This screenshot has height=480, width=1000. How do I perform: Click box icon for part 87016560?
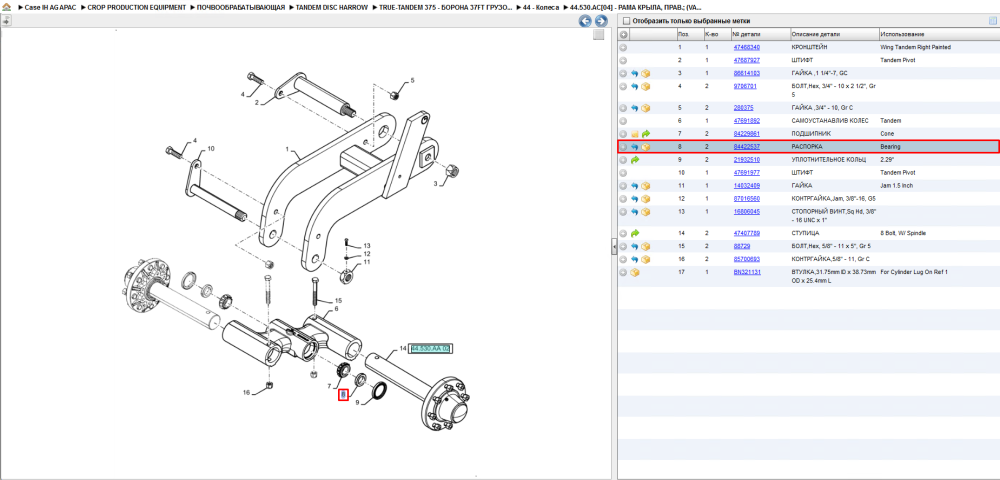(x=645, y=199)
